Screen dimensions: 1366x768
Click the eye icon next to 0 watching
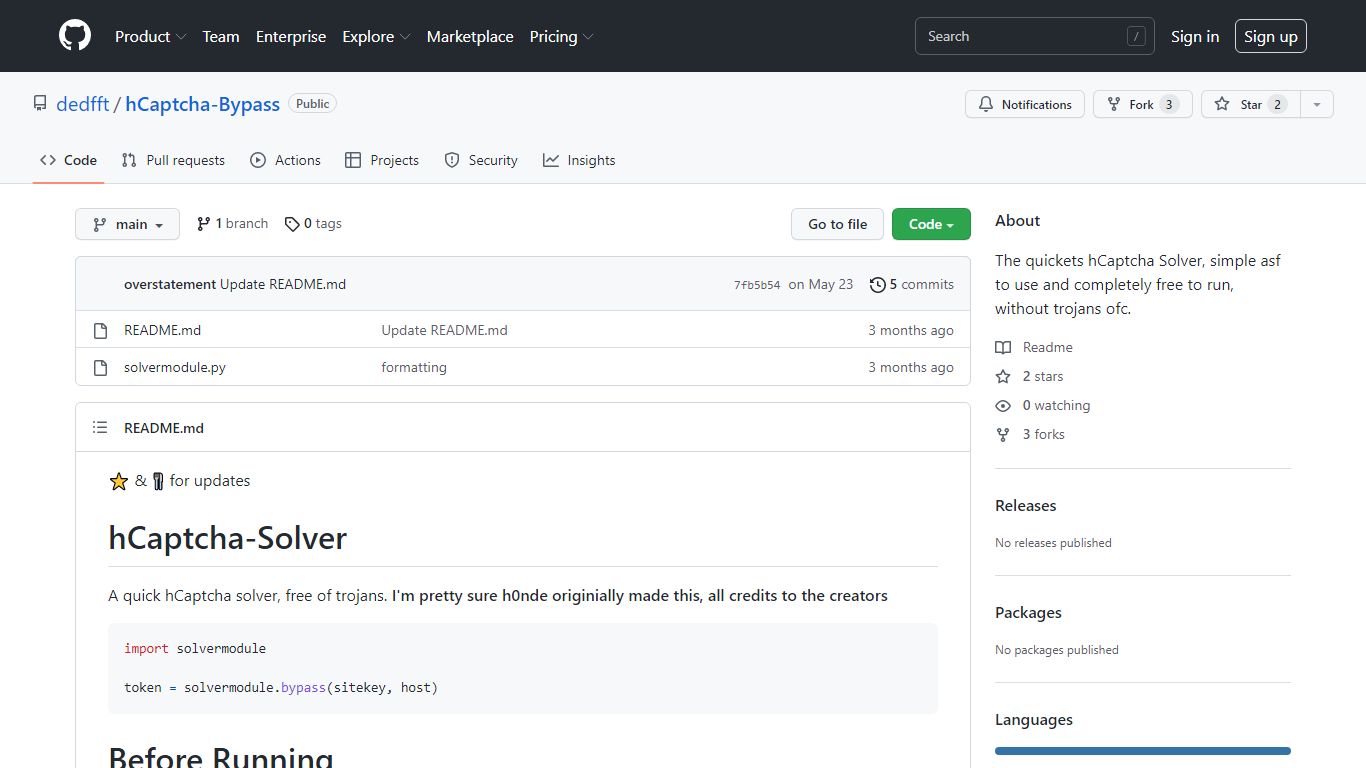point(1003,405)
